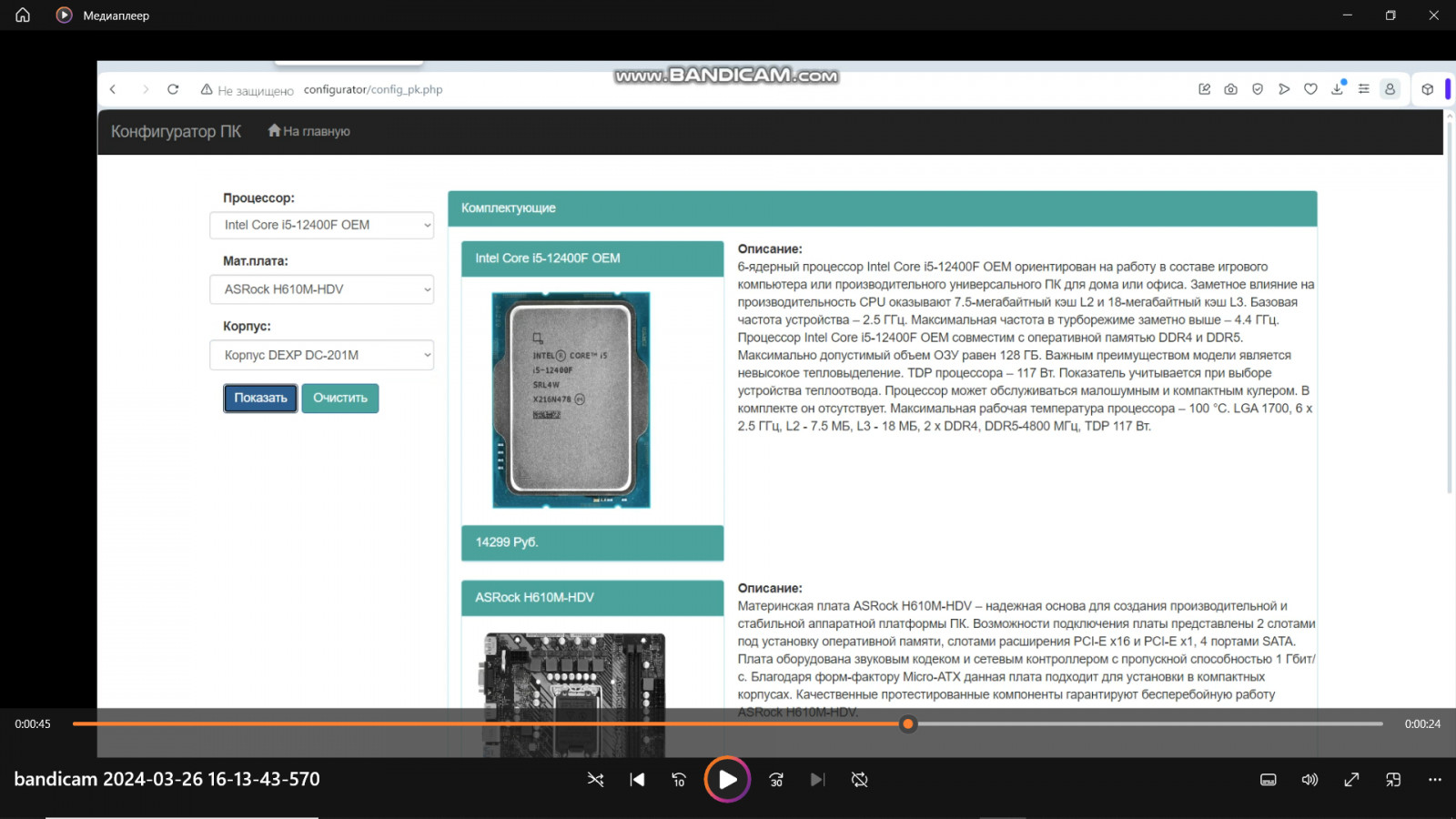Open the browser downloads icon
The height and width of the screenshot is (819, 1456).
(1338, 88)
